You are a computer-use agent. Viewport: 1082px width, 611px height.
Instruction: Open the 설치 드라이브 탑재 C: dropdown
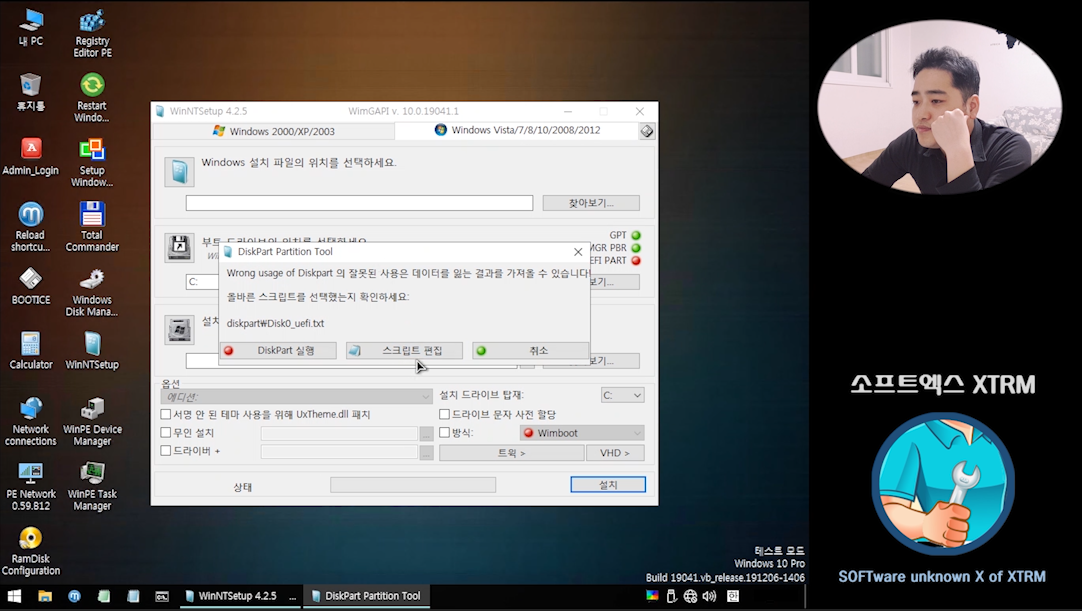(622, 395)
